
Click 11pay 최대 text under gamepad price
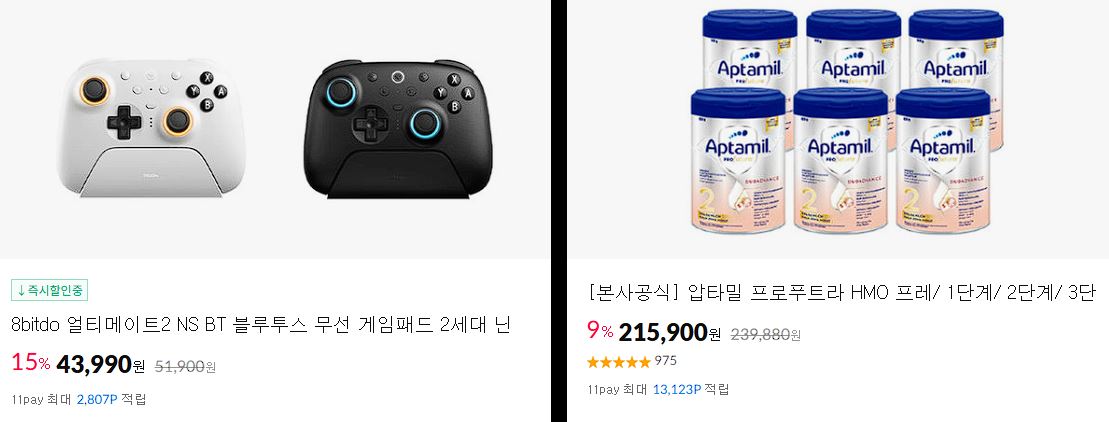tap(42, 399)
